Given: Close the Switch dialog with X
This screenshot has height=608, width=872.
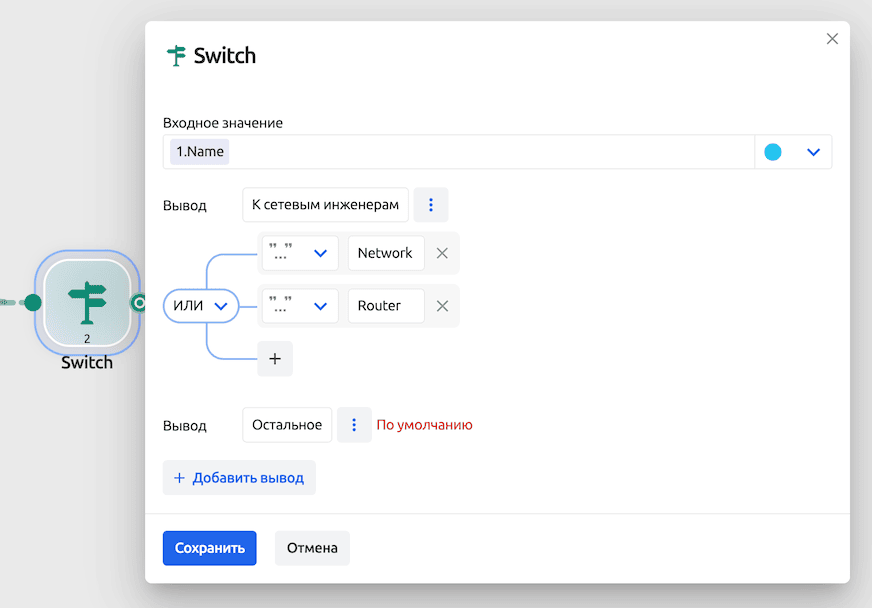Looking at the screenshot, I should coord(832,39).
